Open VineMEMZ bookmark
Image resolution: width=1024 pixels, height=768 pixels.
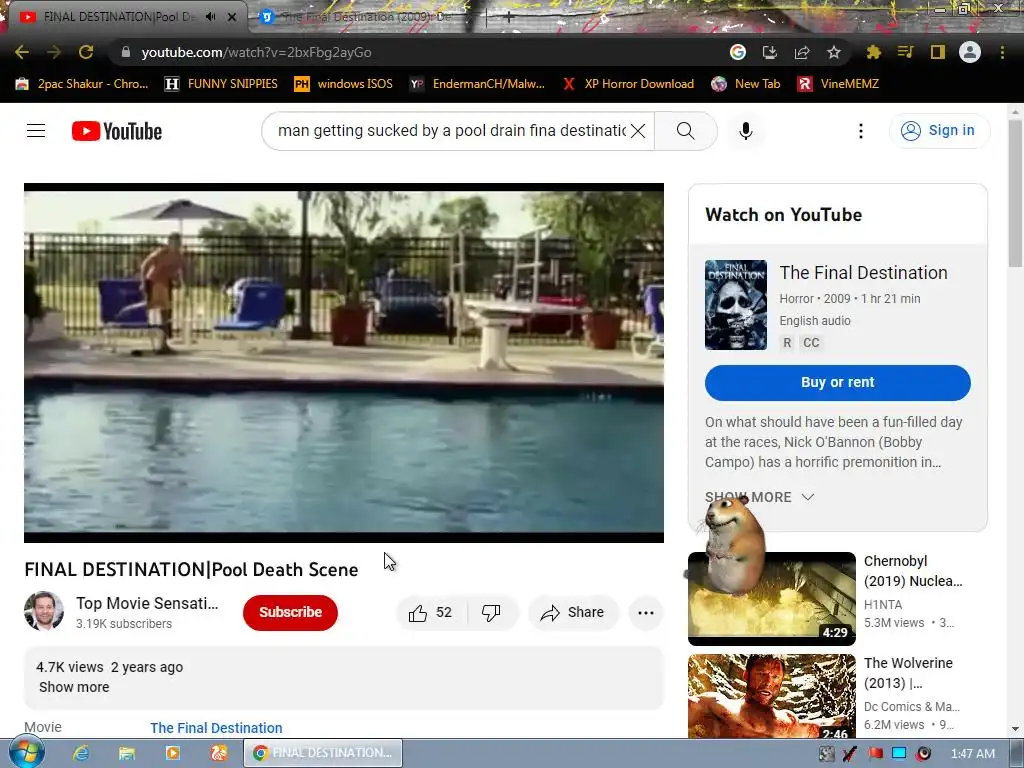pos(839,84)
